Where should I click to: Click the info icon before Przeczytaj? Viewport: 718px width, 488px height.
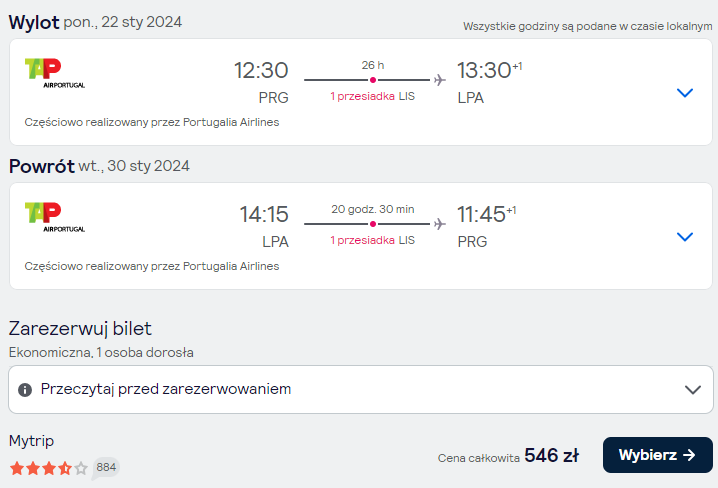[x=25, y=390]
